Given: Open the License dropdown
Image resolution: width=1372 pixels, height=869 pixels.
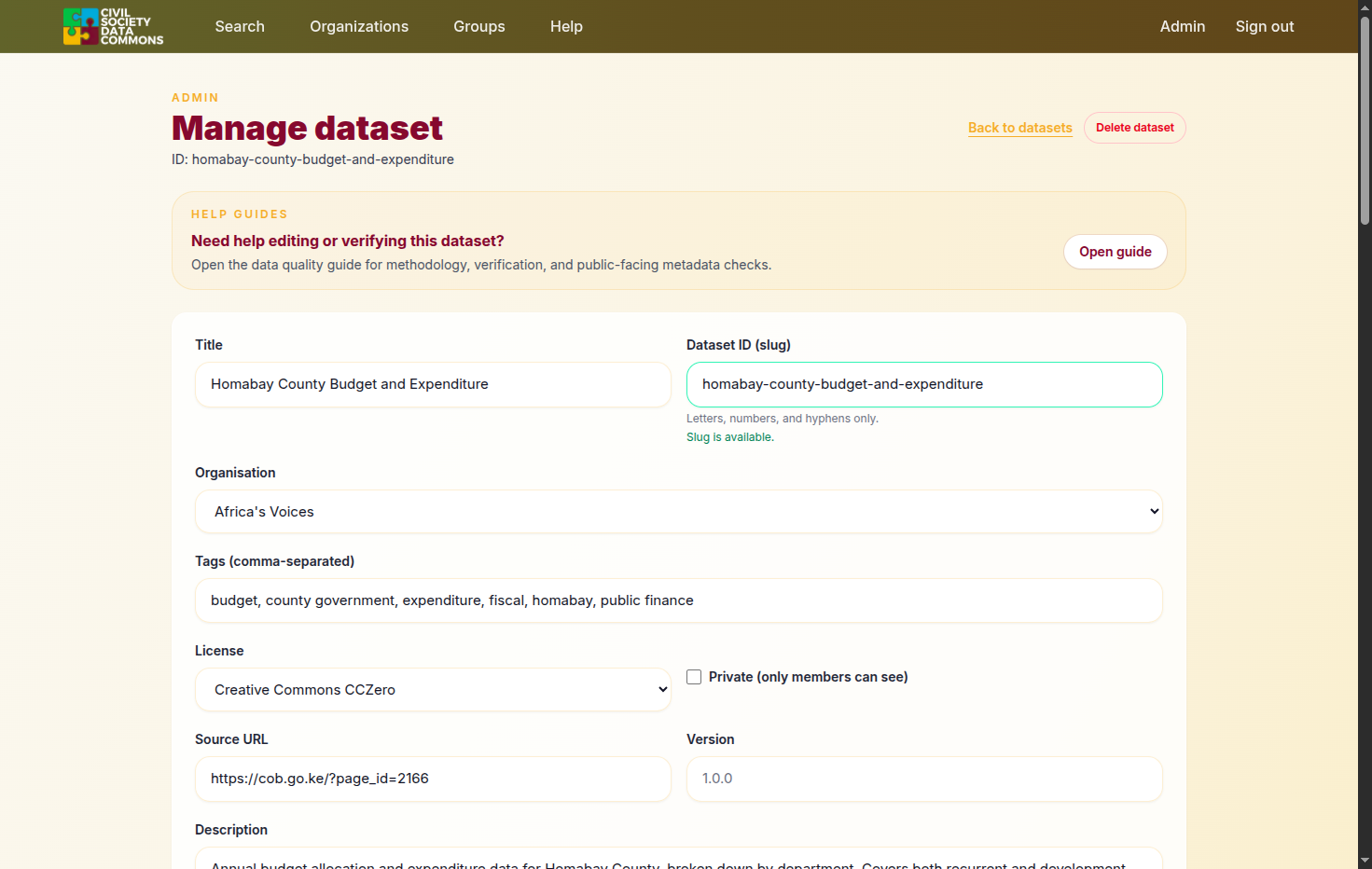Looking at the screenshot, I should tap(433, 690).
